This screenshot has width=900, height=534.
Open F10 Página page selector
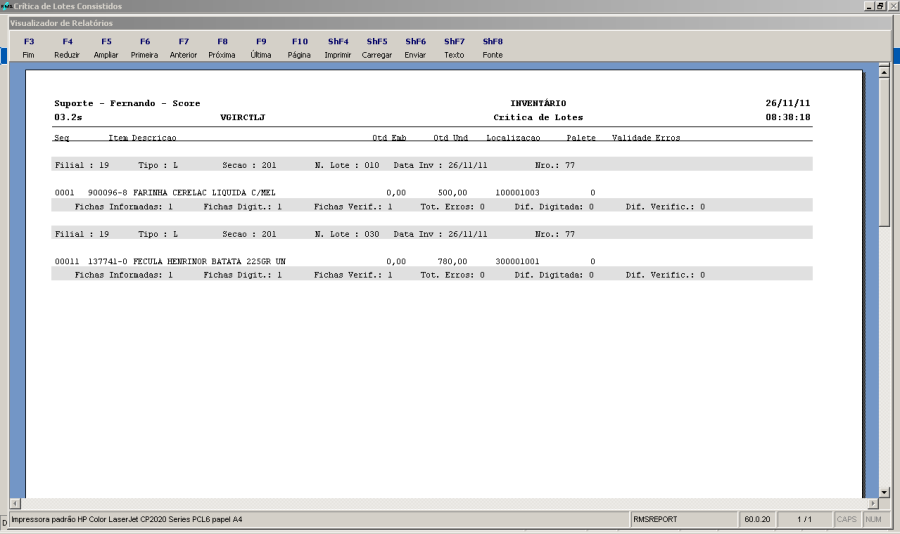point(300,48)
